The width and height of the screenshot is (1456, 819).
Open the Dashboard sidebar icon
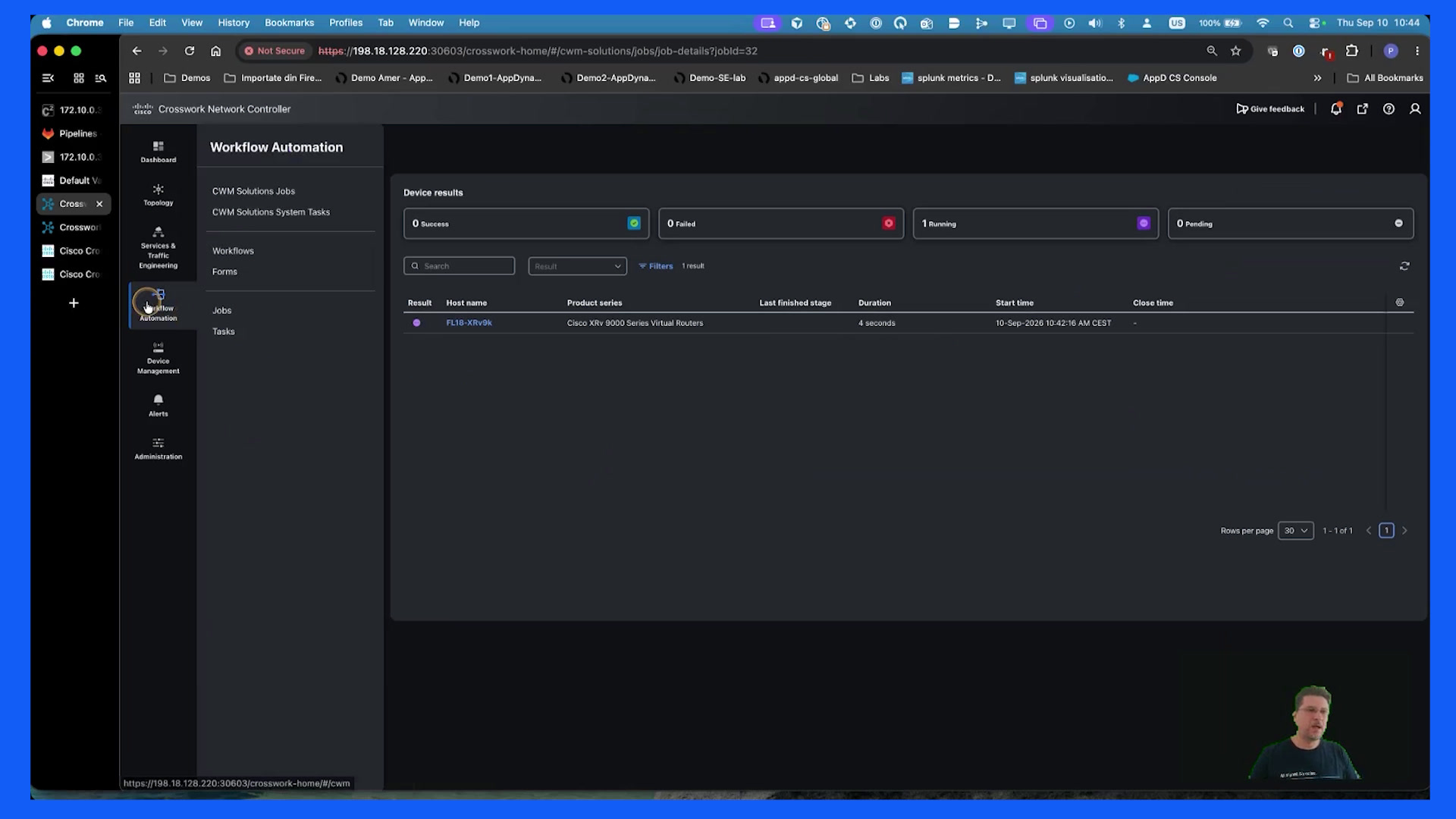pos(158,152)
